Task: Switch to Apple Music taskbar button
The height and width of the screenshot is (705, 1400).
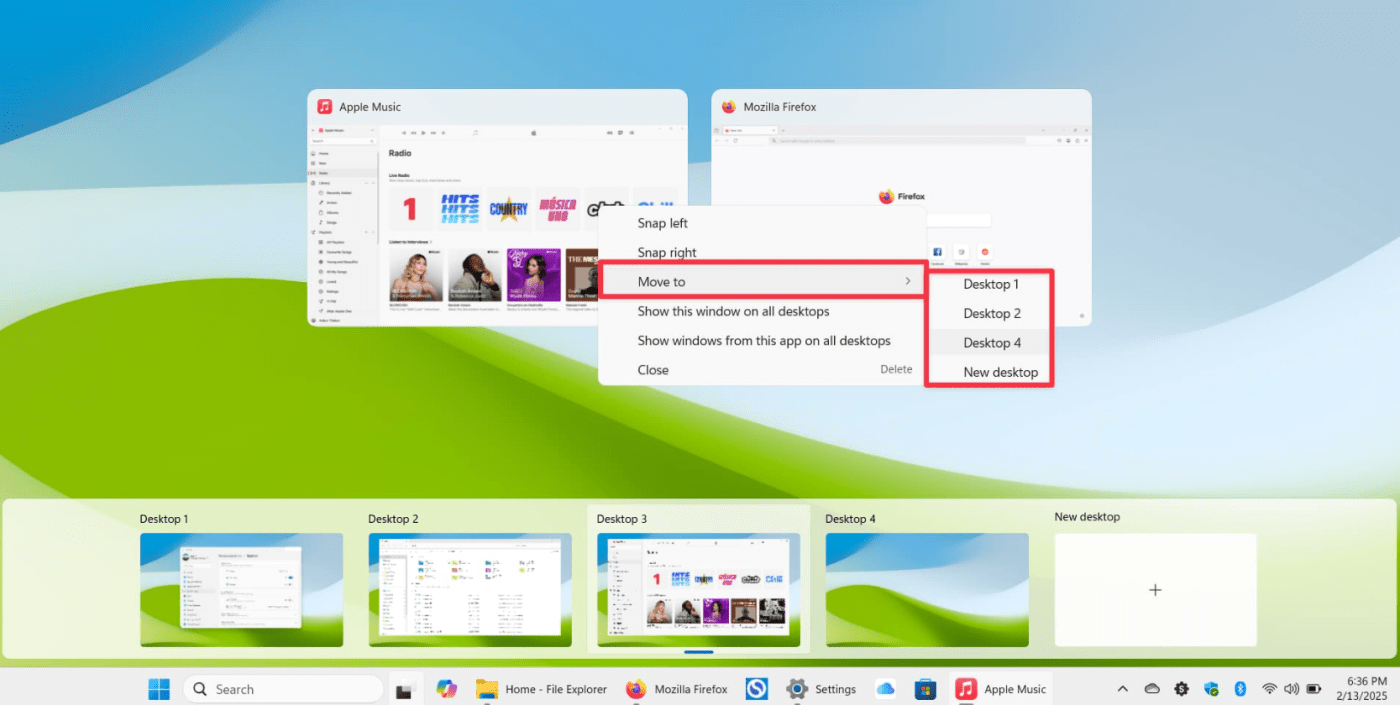Action: (1001, 689)
